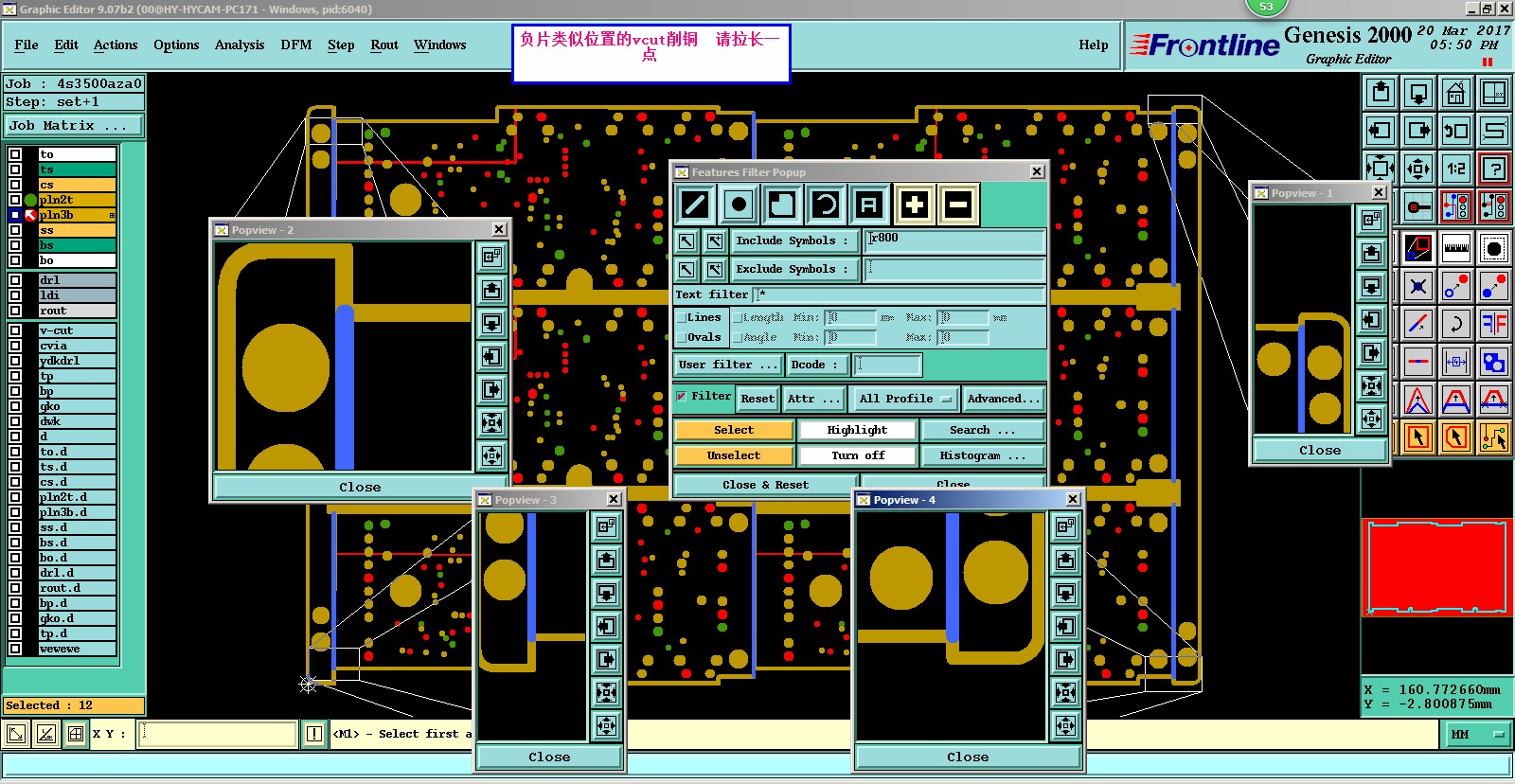Toggle Surfaces feature type in Features Filter

coord(782,205)
